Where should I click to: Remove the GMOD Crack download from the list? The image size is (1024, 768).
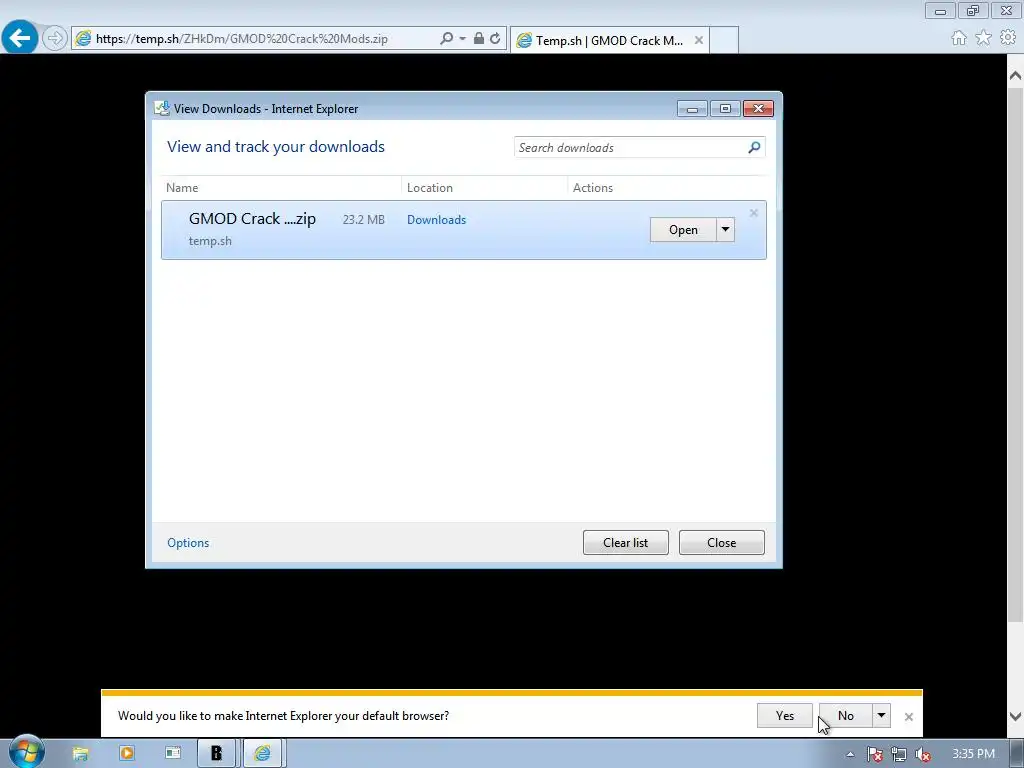click(x=754, y=213)
